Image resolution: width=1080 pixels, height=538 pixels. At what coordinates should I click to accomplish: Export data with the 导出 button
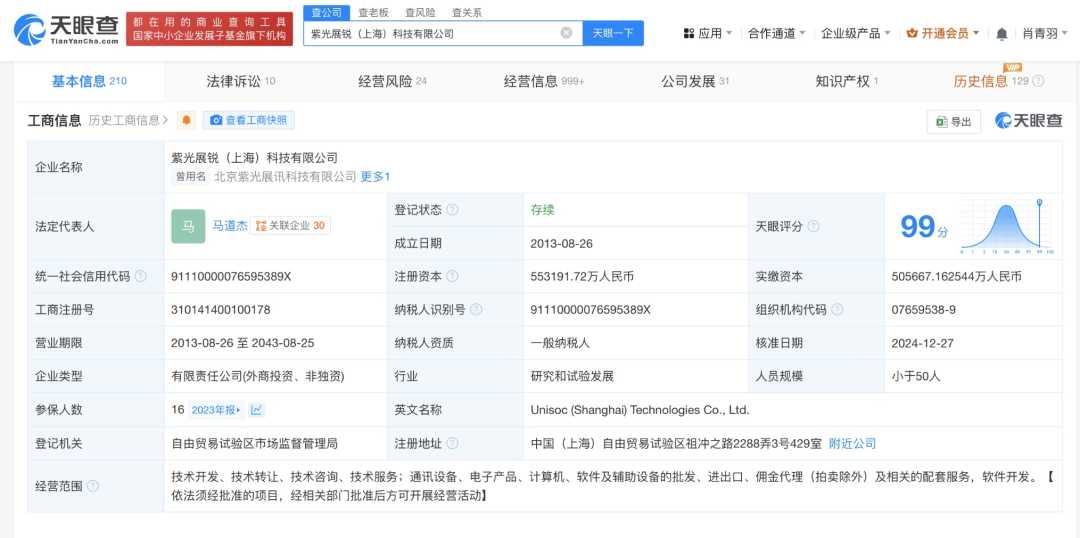point(953,121)
